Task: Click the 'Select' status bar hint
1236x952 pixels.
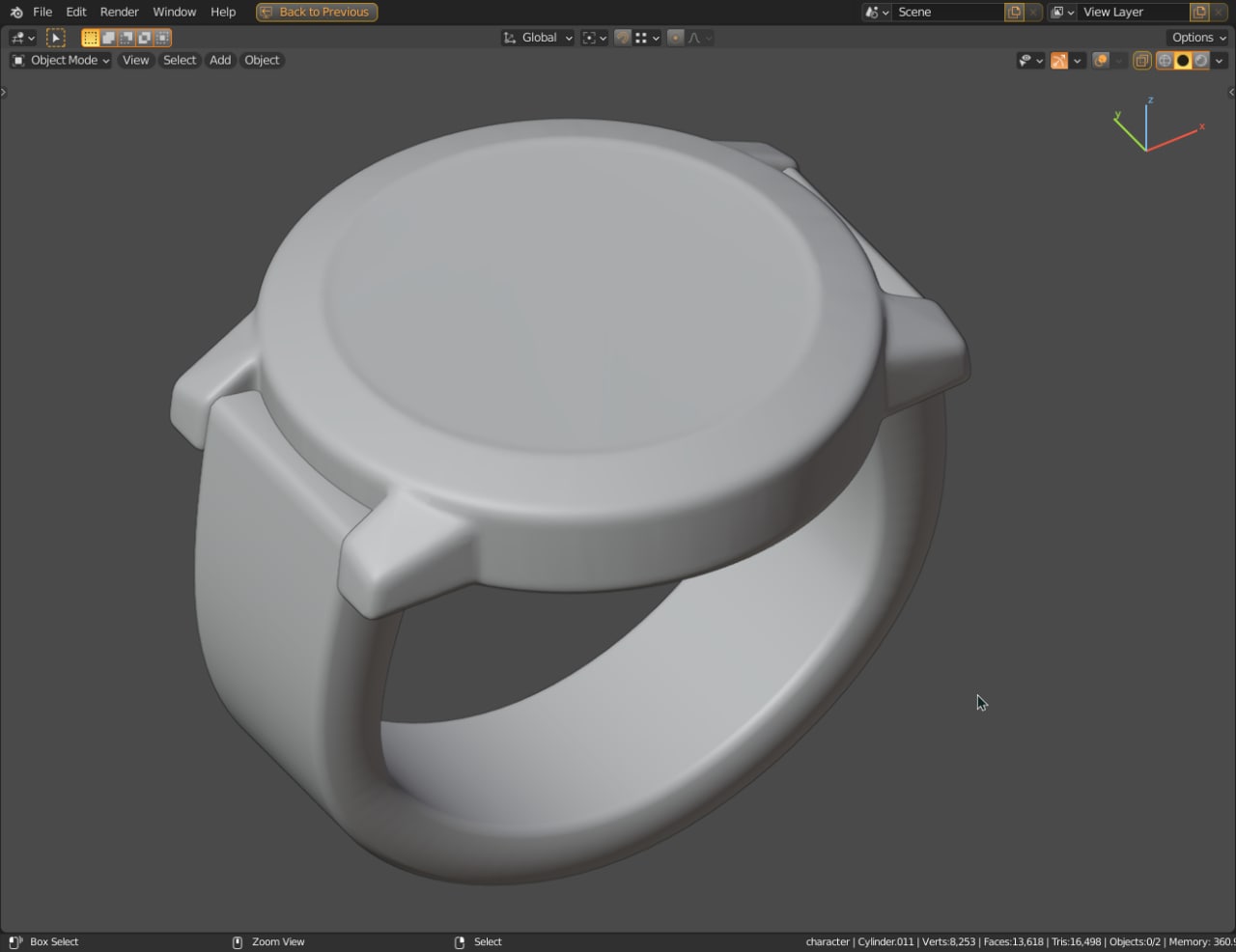Action: click(488, 941)
